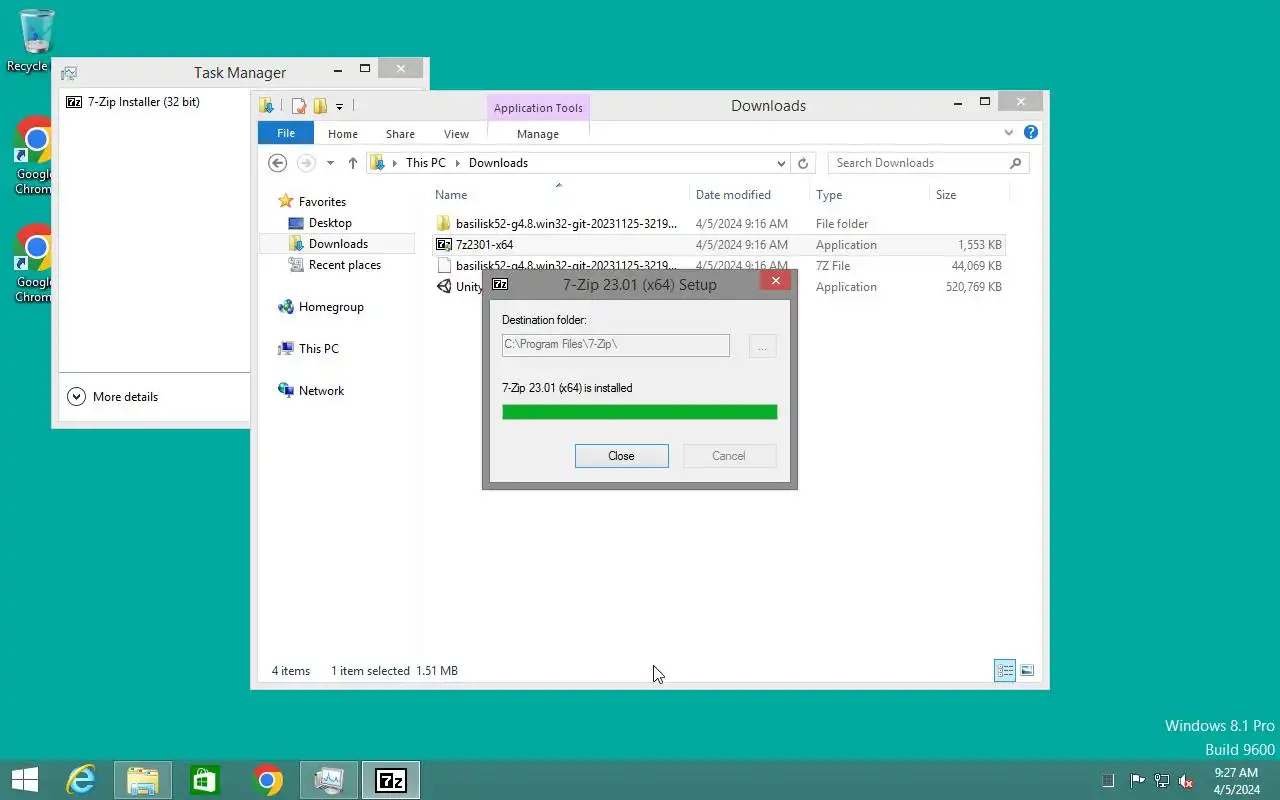Select Homegroup in the navigation pane
This screenshot has height=800, width=1280.
pyautogui.click(x=331, y=307)
